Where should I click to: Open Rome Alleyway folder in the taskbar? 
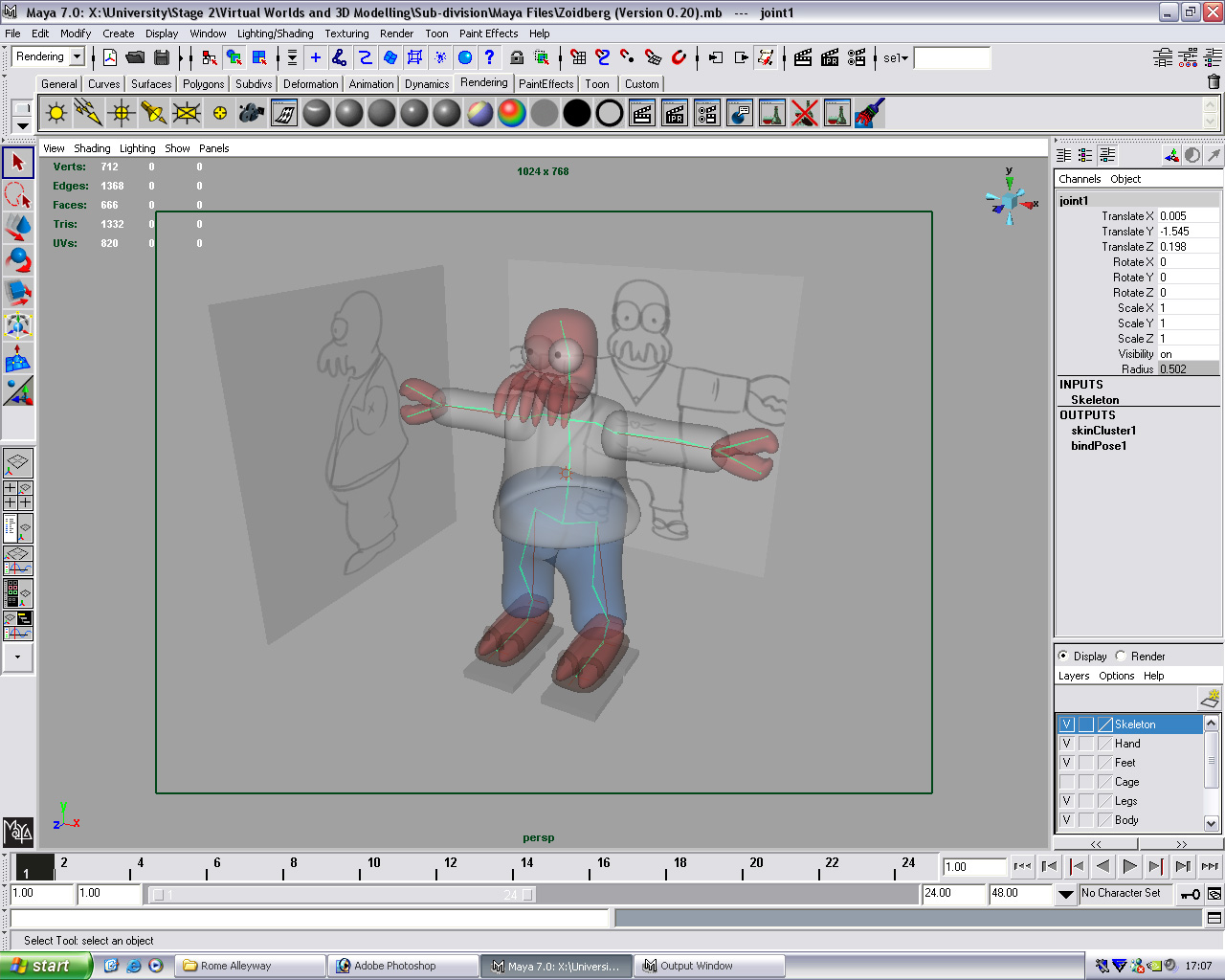(250, 966)
